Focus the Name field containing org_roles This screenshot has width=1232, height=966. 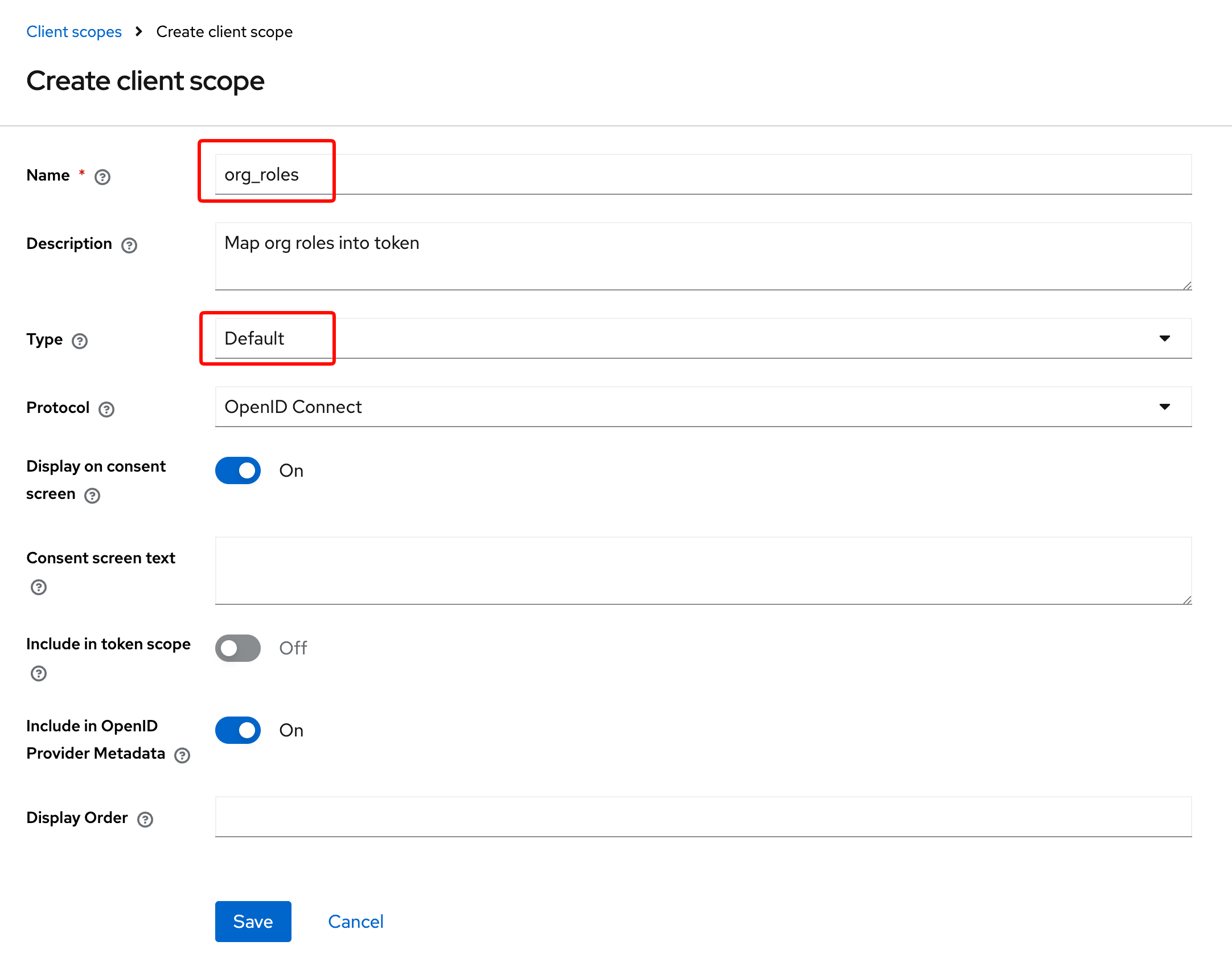coord(703,174)
